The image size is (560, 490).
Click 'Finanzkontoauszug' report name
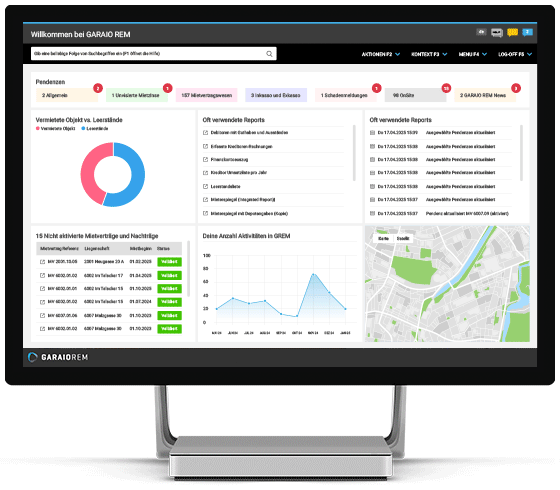coord(229,160)
